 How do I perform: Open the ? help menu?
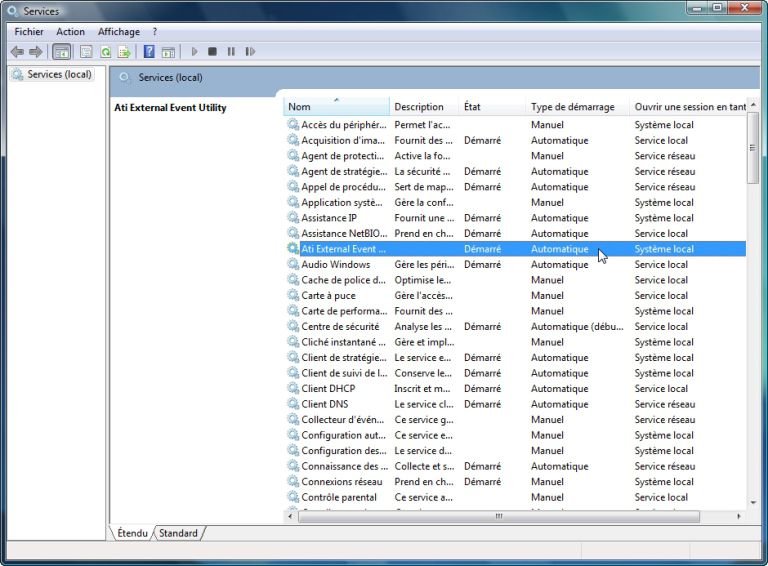tap(155, 32)
